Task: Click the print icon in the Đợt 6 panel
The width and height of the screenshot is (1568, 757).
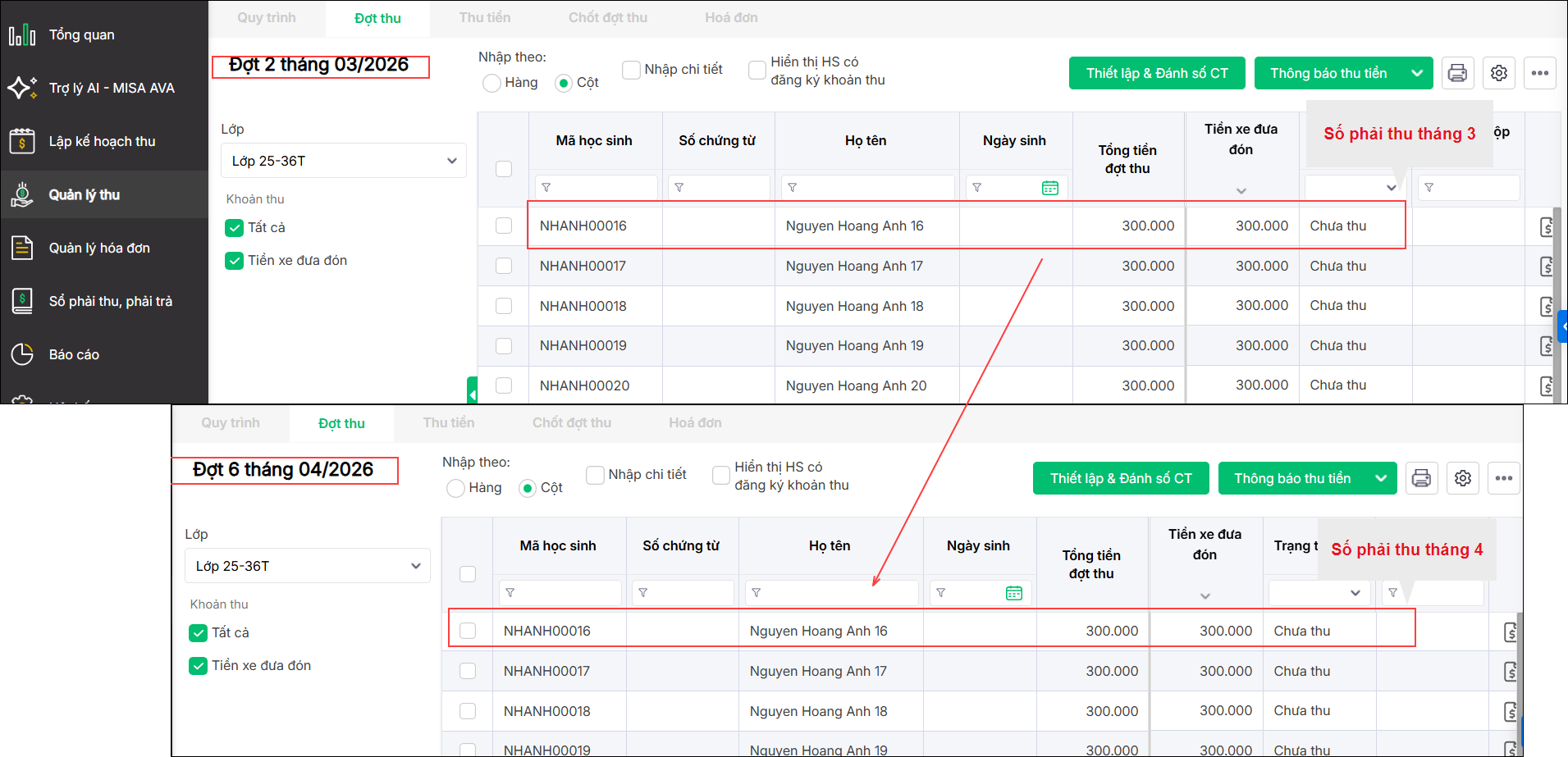Action: pos(1421,478)
